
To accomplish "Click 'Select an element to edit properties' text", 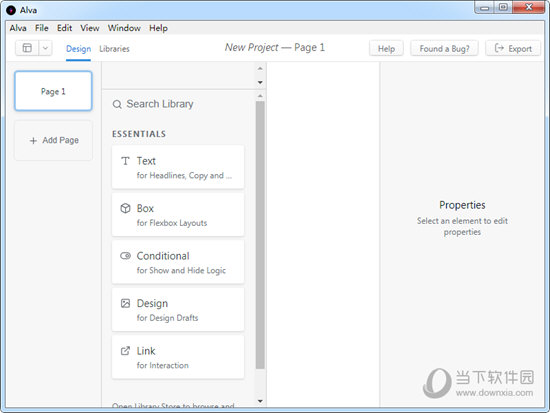I will point(462,226).
